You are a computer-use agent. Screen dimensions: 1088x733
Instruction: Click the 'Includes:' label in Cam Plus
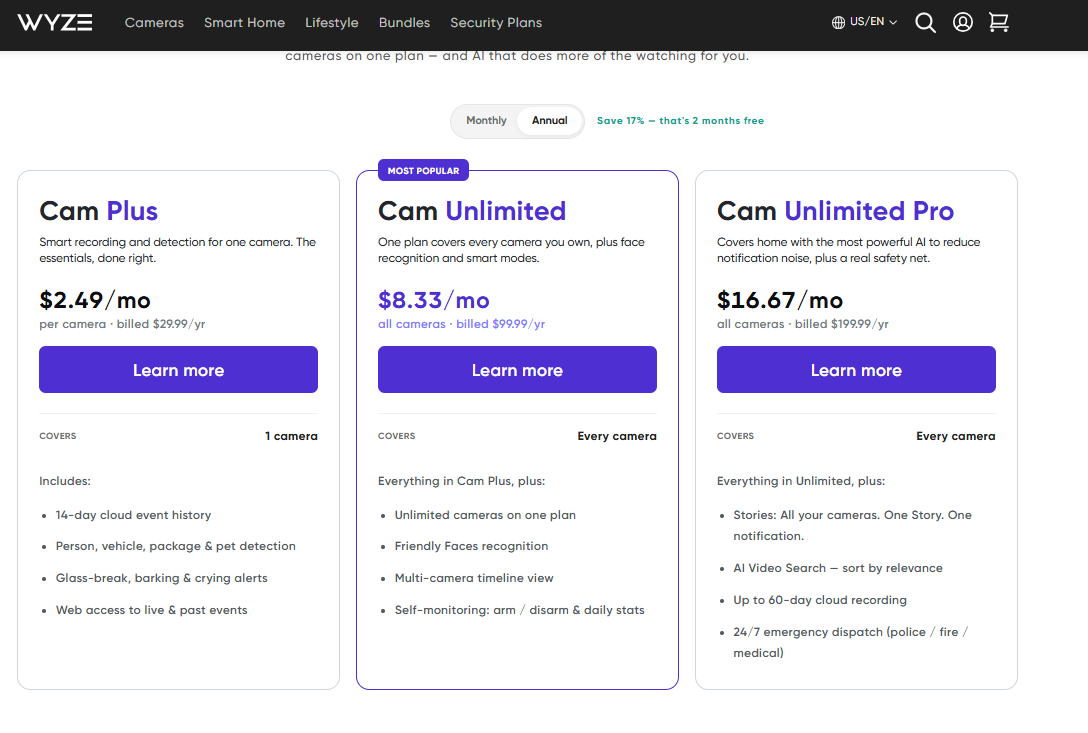[x=65, y=481]
